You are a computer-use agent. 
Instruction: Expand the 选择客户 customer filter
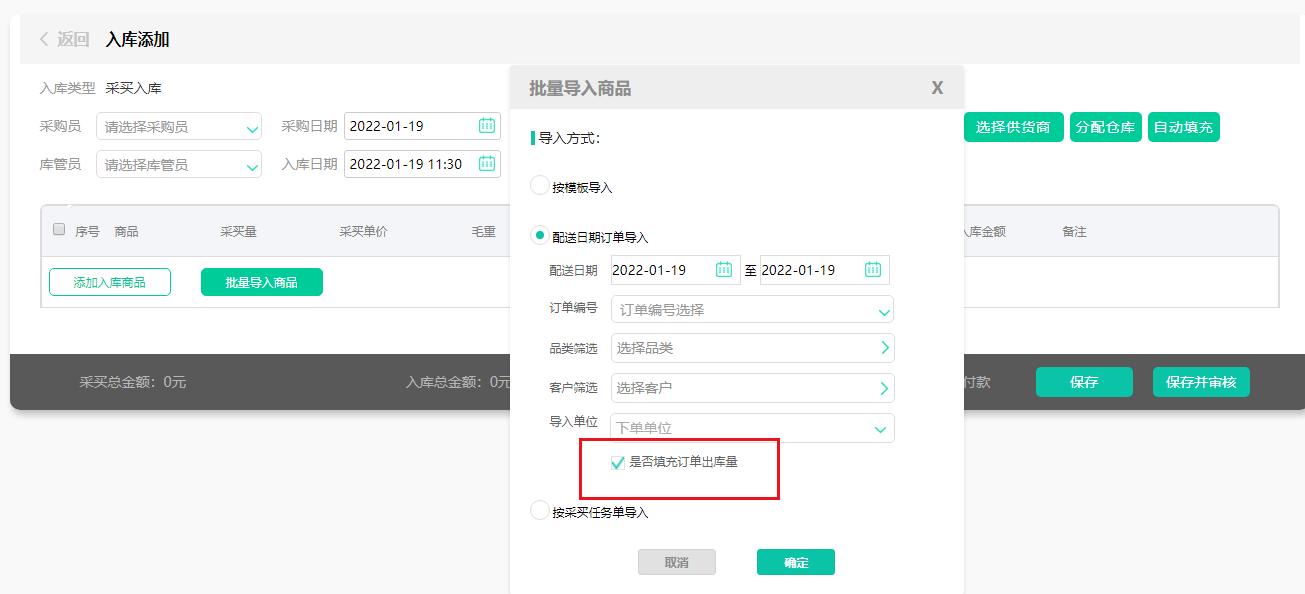click(x=751, y=387)
